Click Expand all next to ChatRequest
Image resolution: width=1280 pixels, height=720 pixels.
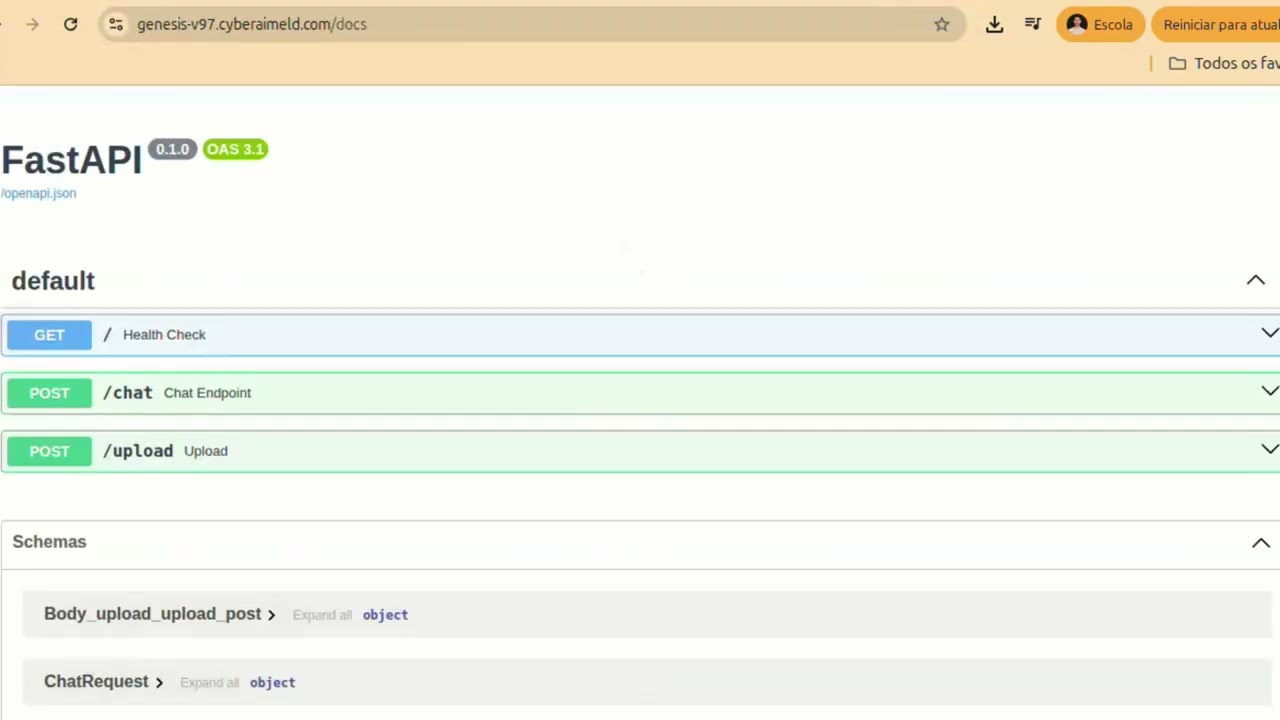tap(209, 682)
